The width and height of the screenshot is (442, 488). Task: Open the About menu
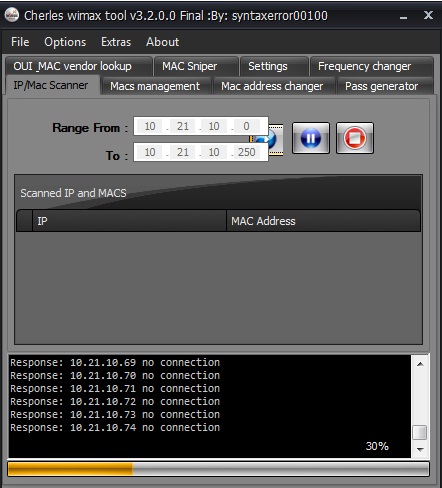point(162,42)
